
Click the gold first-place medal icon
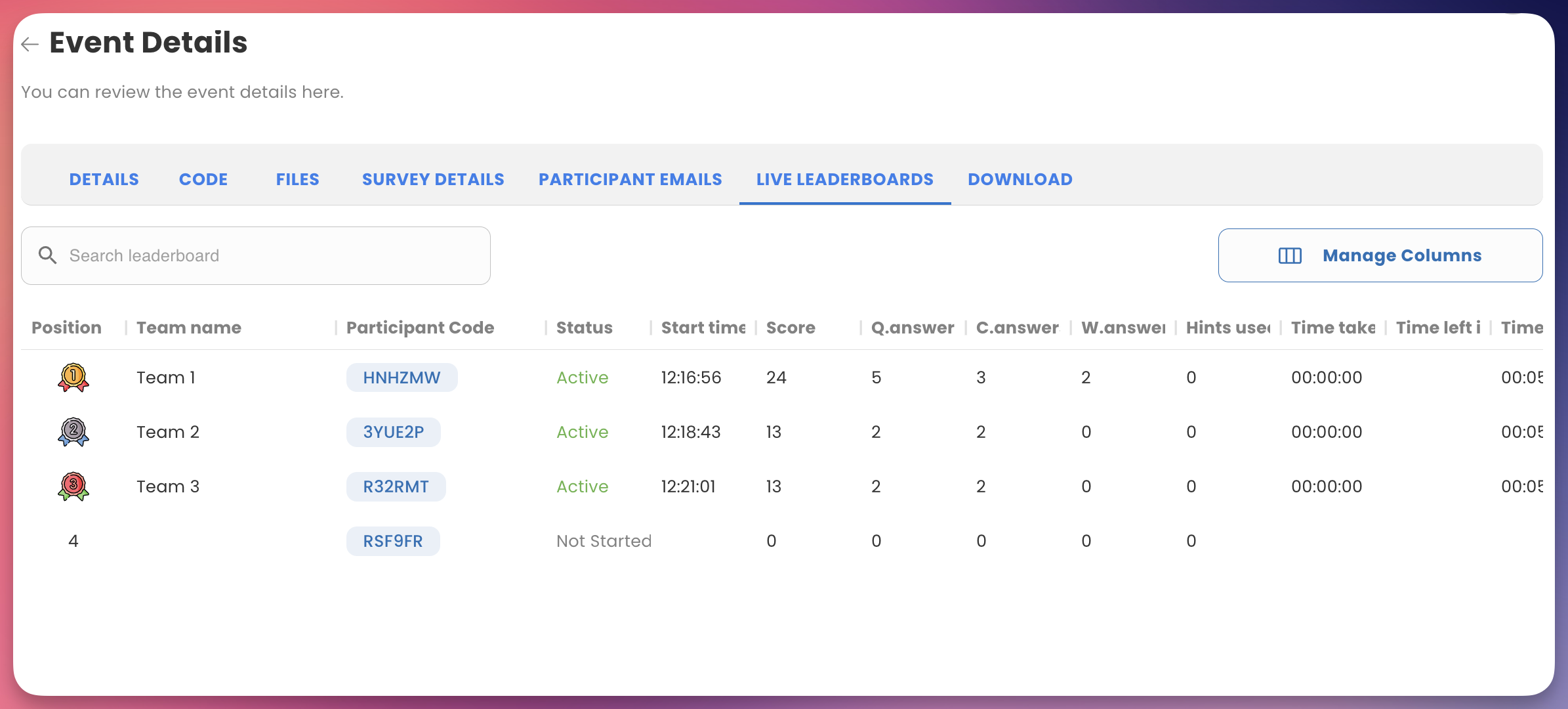(x=73, y=377)
